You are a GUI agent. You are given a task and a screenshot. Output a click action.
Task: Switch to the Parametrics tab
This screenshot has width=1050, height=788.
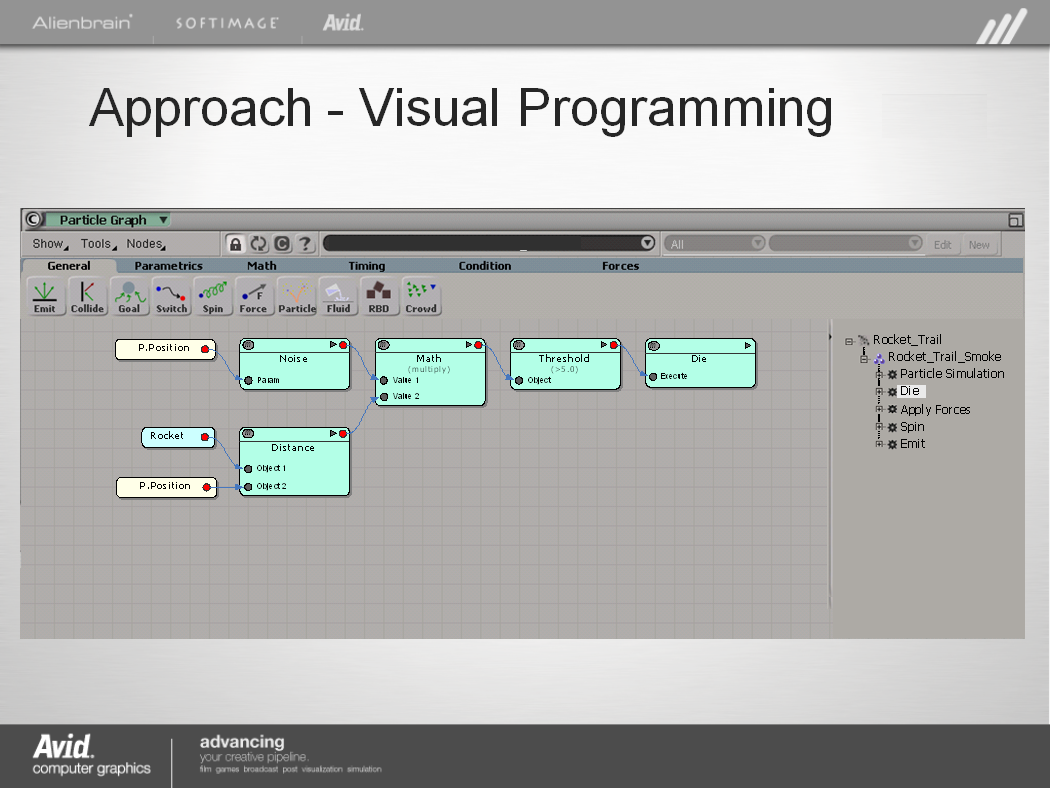coord(168,266)
